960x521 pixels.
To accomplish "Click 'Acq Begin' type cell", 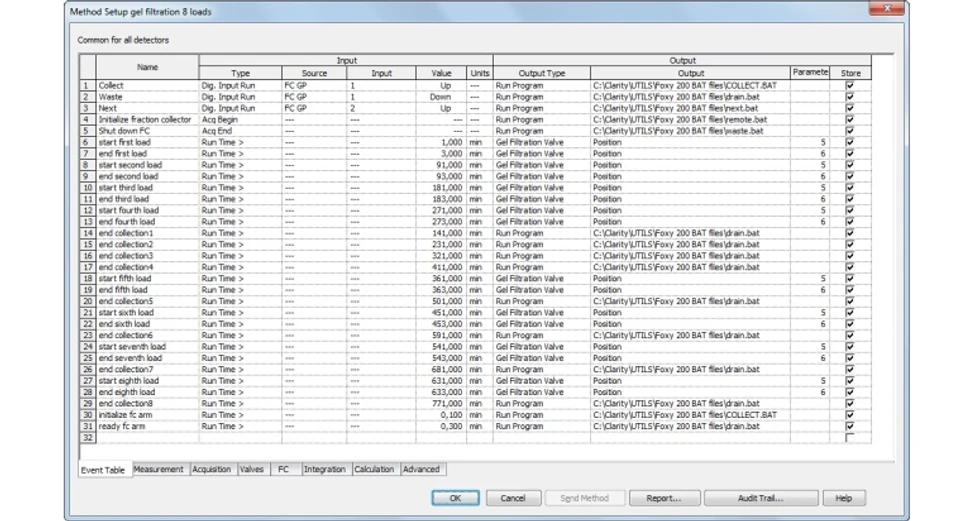I will click(x=240, y=119).
